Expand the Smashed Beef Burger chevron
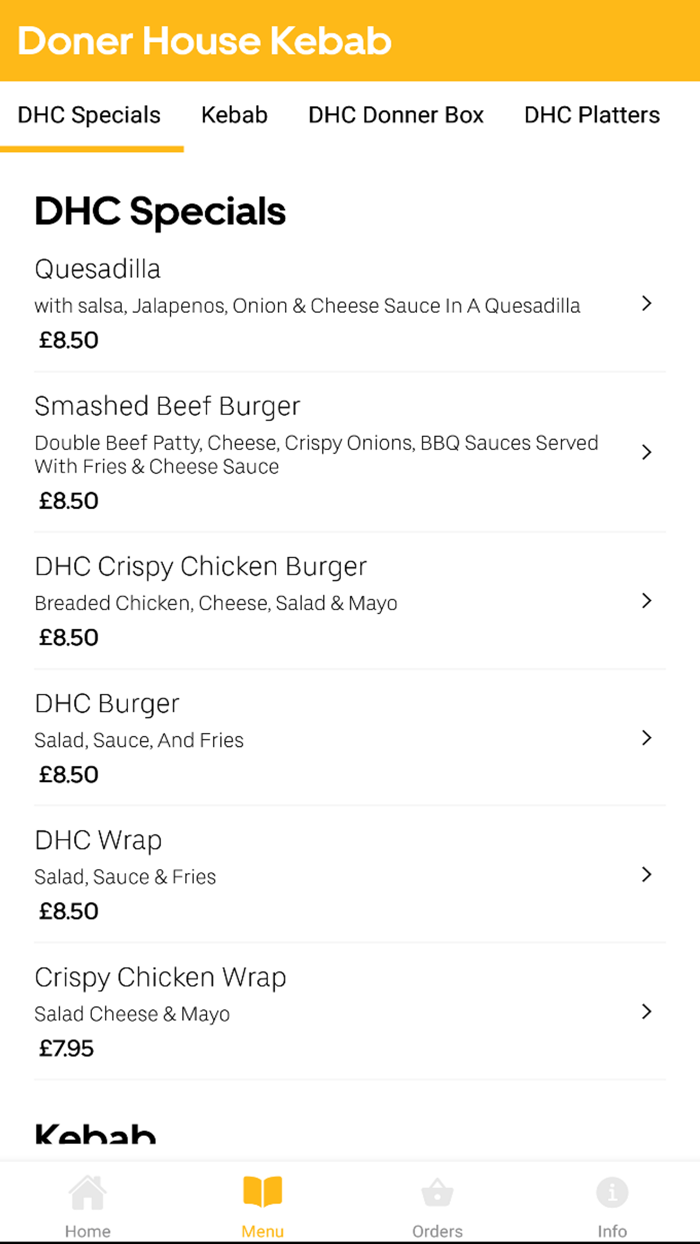 click(x=646, y=452)
